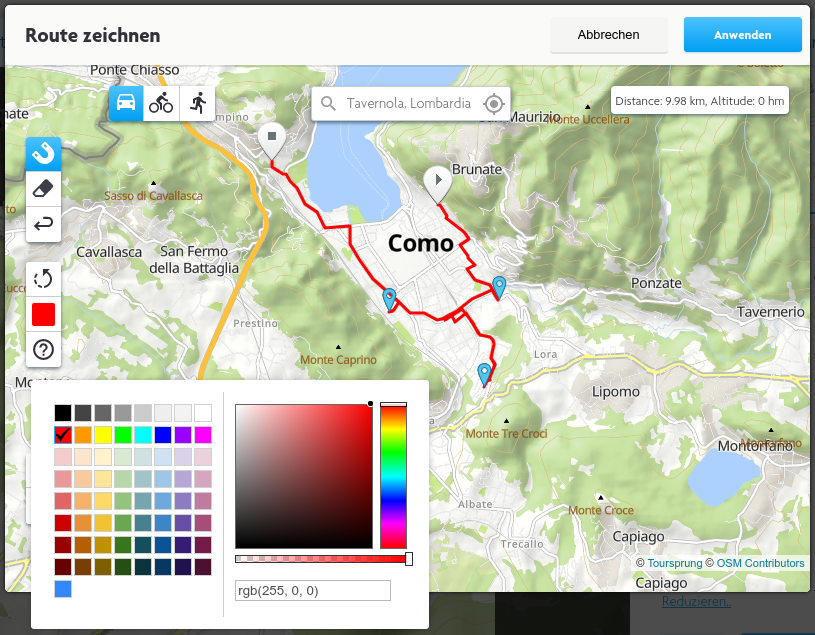Viewport: 815px width, 635px height.
Task: Switch to bicycle routing mode
Action: pyautogui.click(x=161, y=103)
